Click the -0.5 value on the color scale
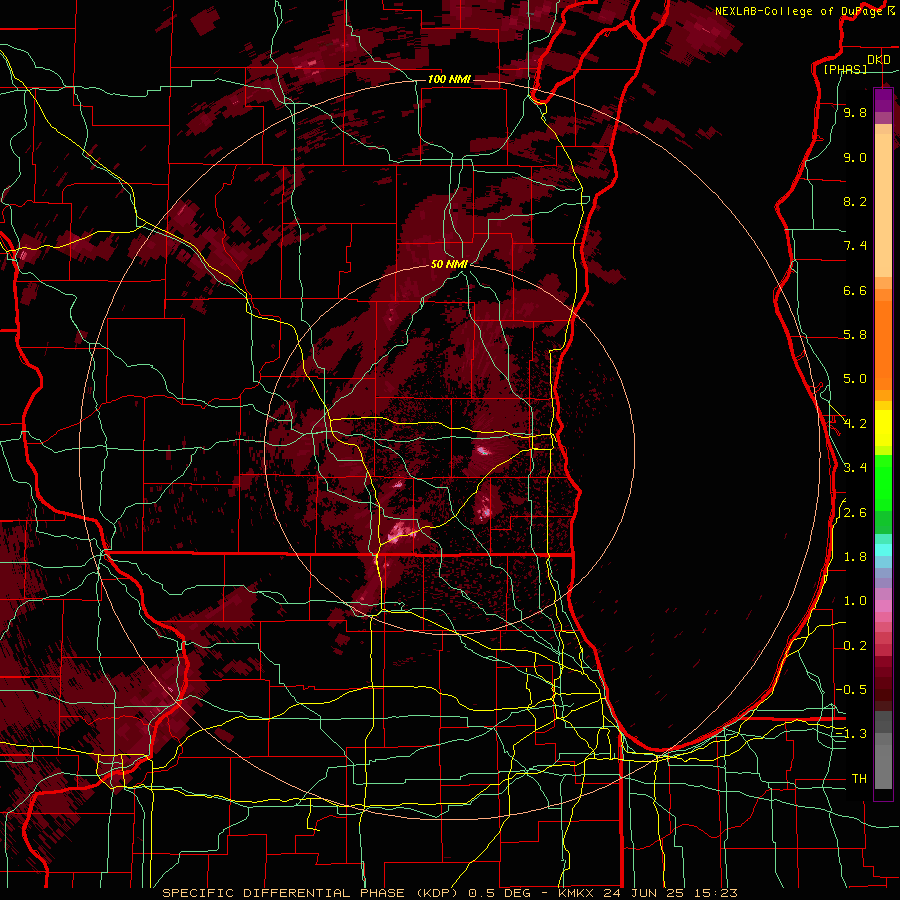Viewport: 900px width, 900px height. coord(852,690)
